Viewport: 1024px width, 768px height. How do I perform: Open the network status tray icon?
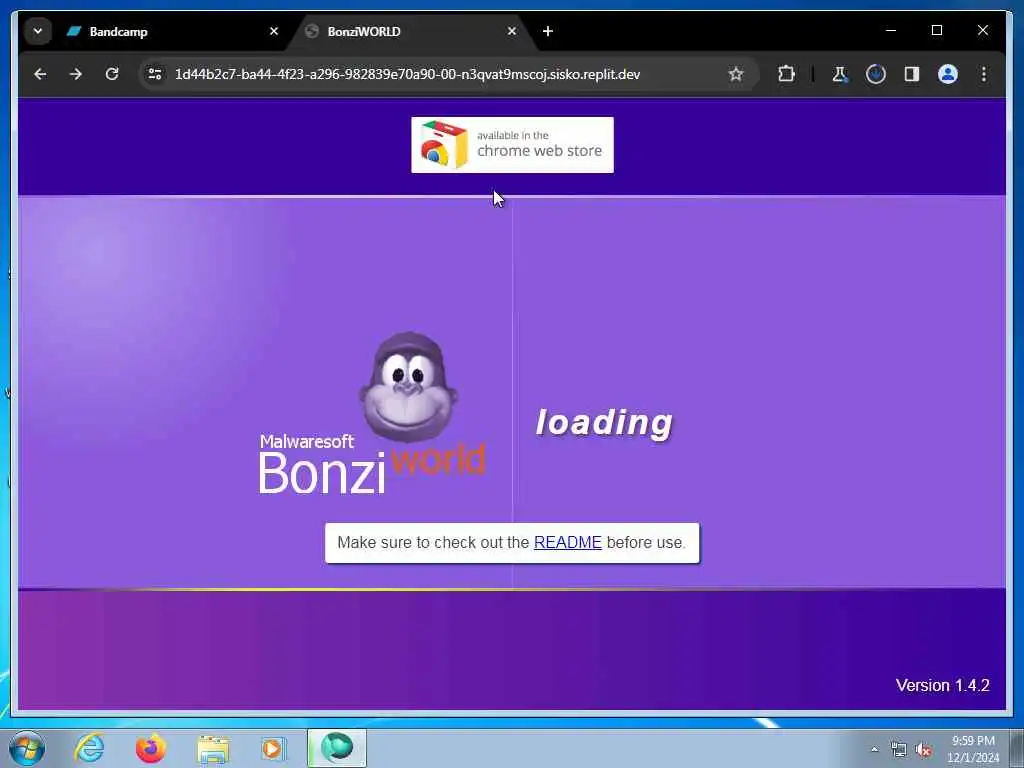899,750
